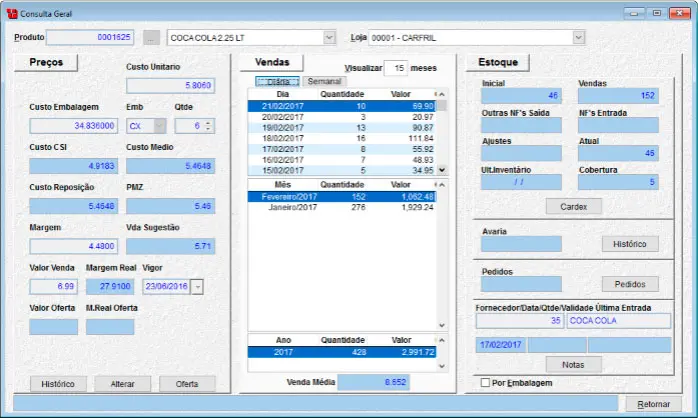This screenshot has width=698, height=418.
Task: Select the Fevereiro/2017 monthly row
Action: click(341, 197)
